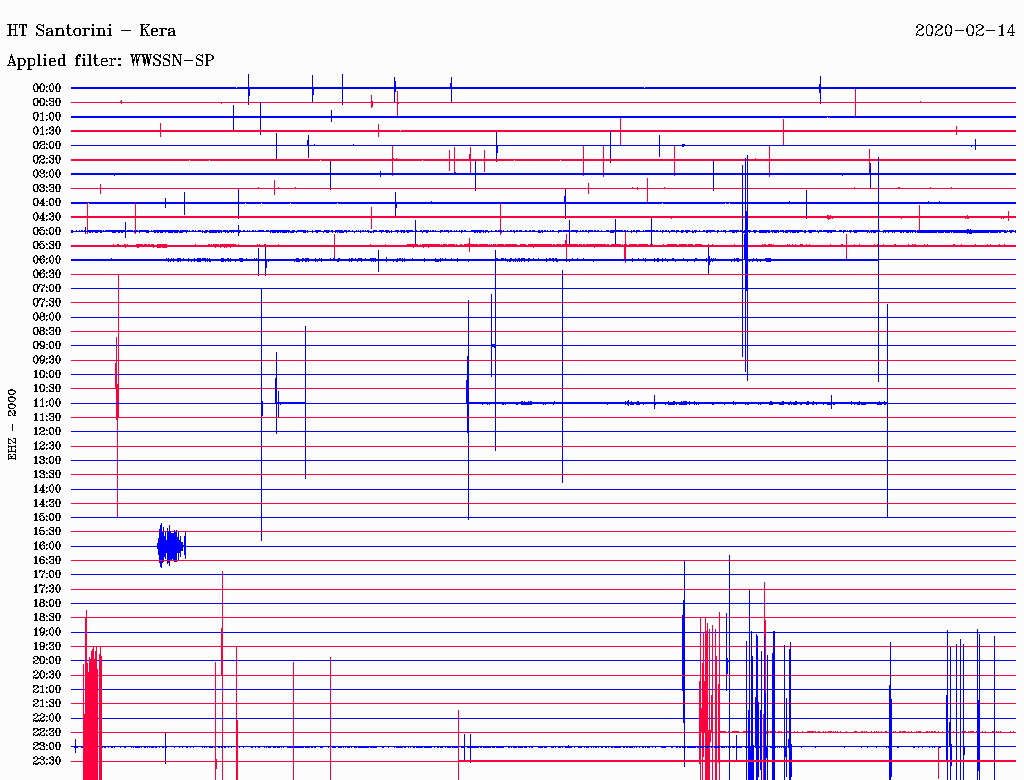Select the 01:00 time label
Screen dimensions: 1024x780
coord(47,116)
